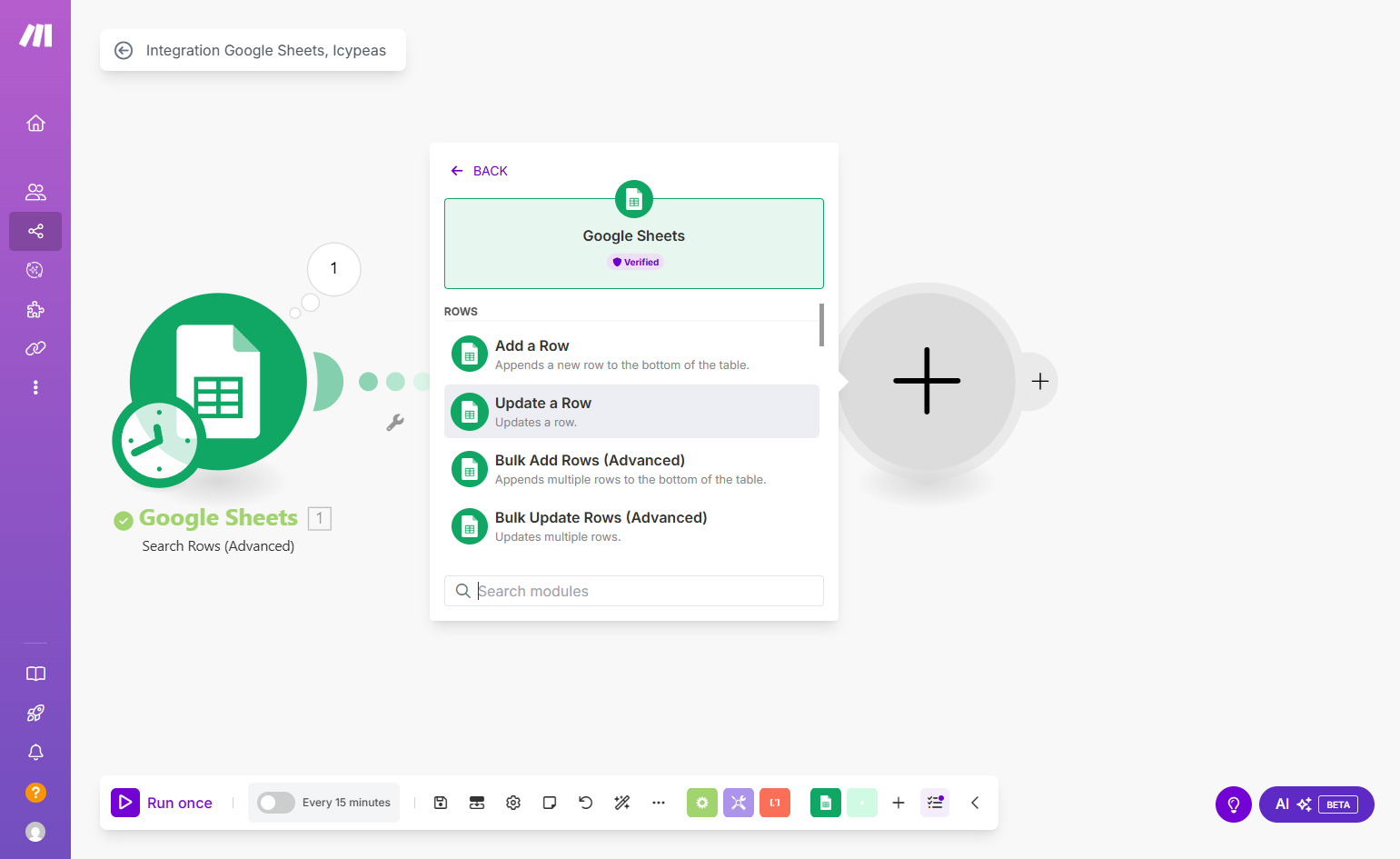Click the light green favorite placeholder icon
The height and width of the screenshot is (859, 1400).
(862, 803)
